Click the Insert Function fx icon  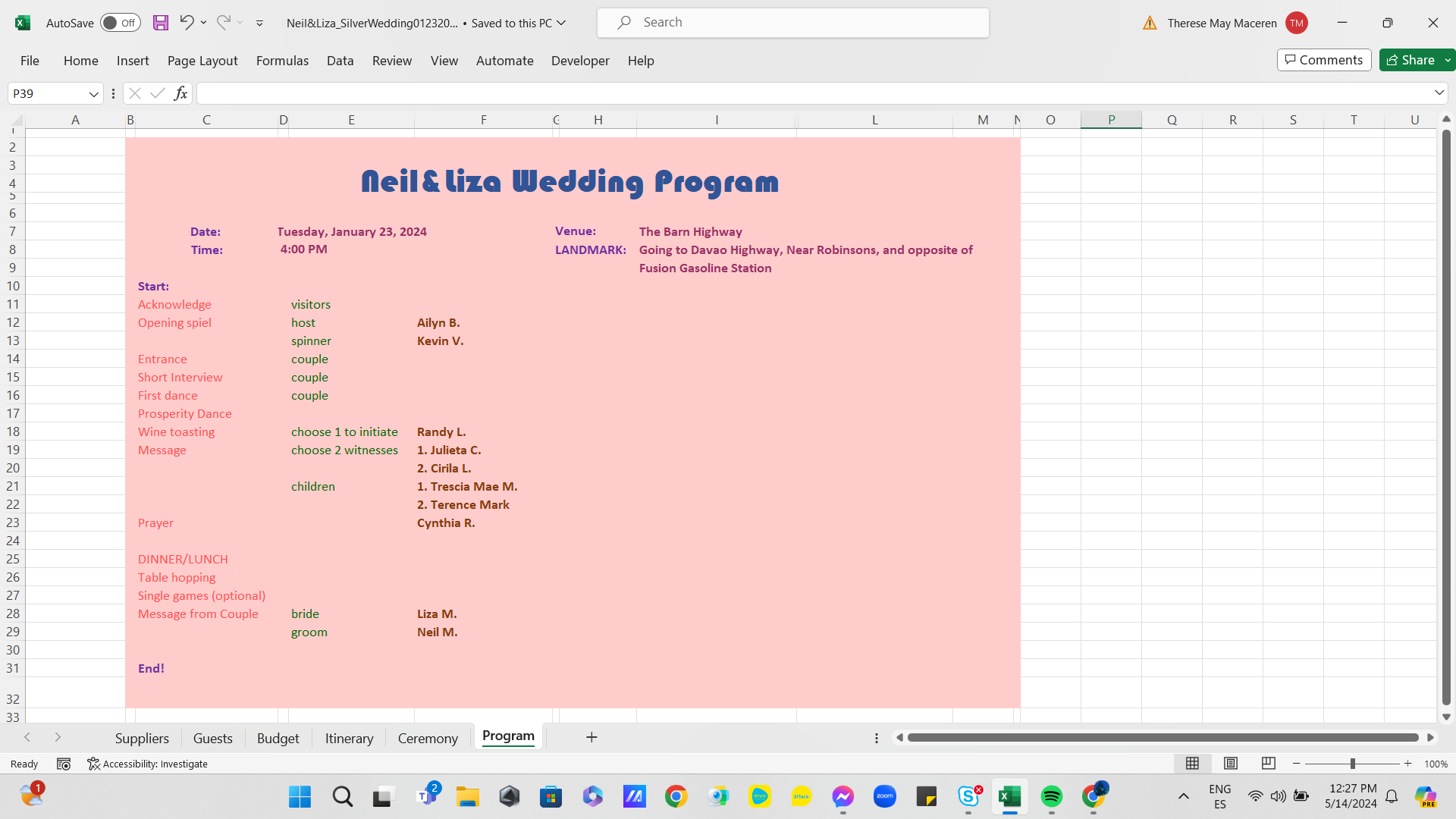180,93
